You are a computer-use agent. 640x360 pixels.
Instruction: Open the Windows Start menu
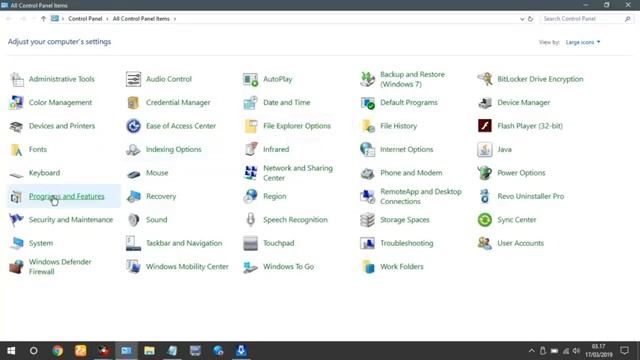coord(11,351)
